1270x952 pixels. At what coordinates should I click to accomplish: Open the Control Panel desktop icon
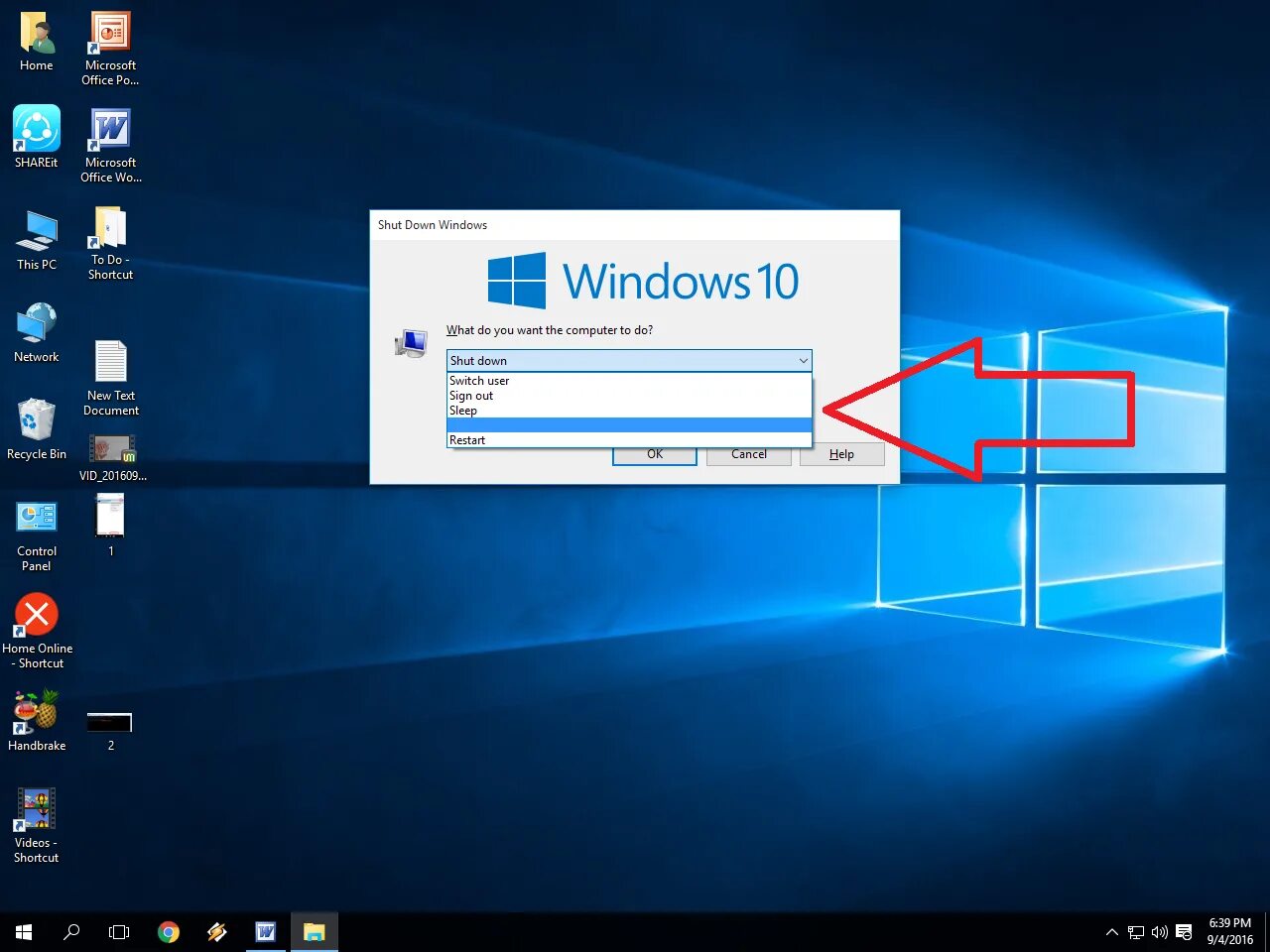(x=37, y=536)
